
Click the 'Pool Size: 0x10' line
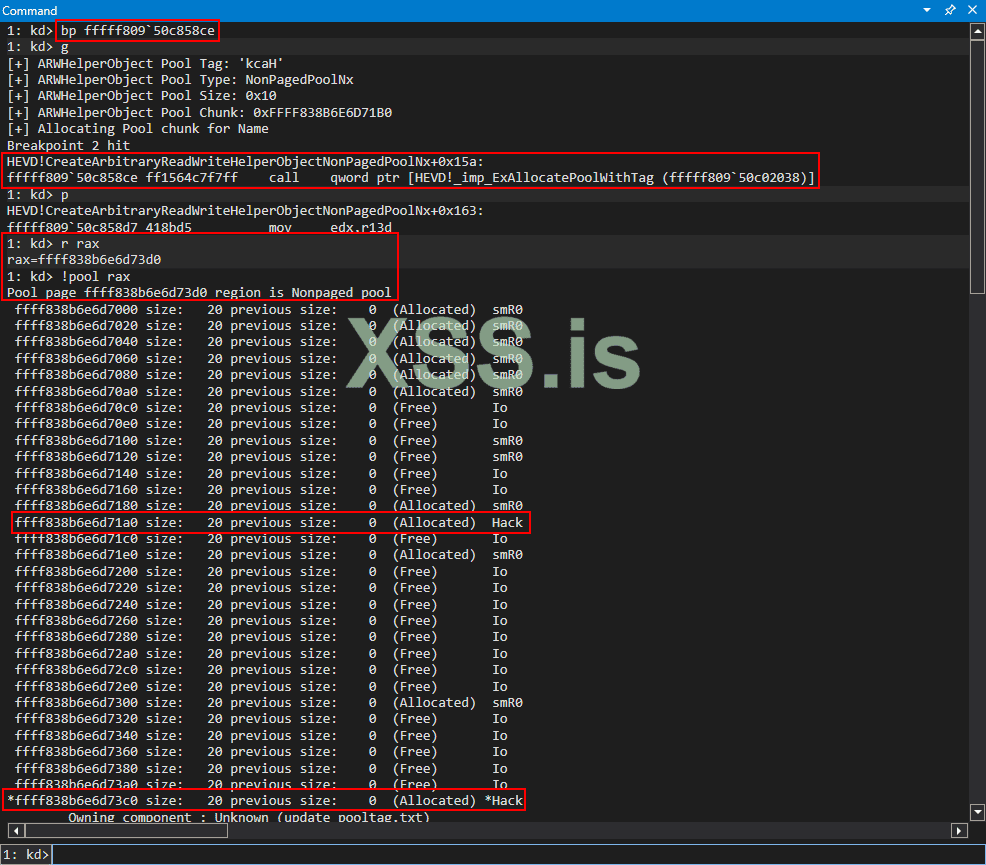click(x=141, y=96)
